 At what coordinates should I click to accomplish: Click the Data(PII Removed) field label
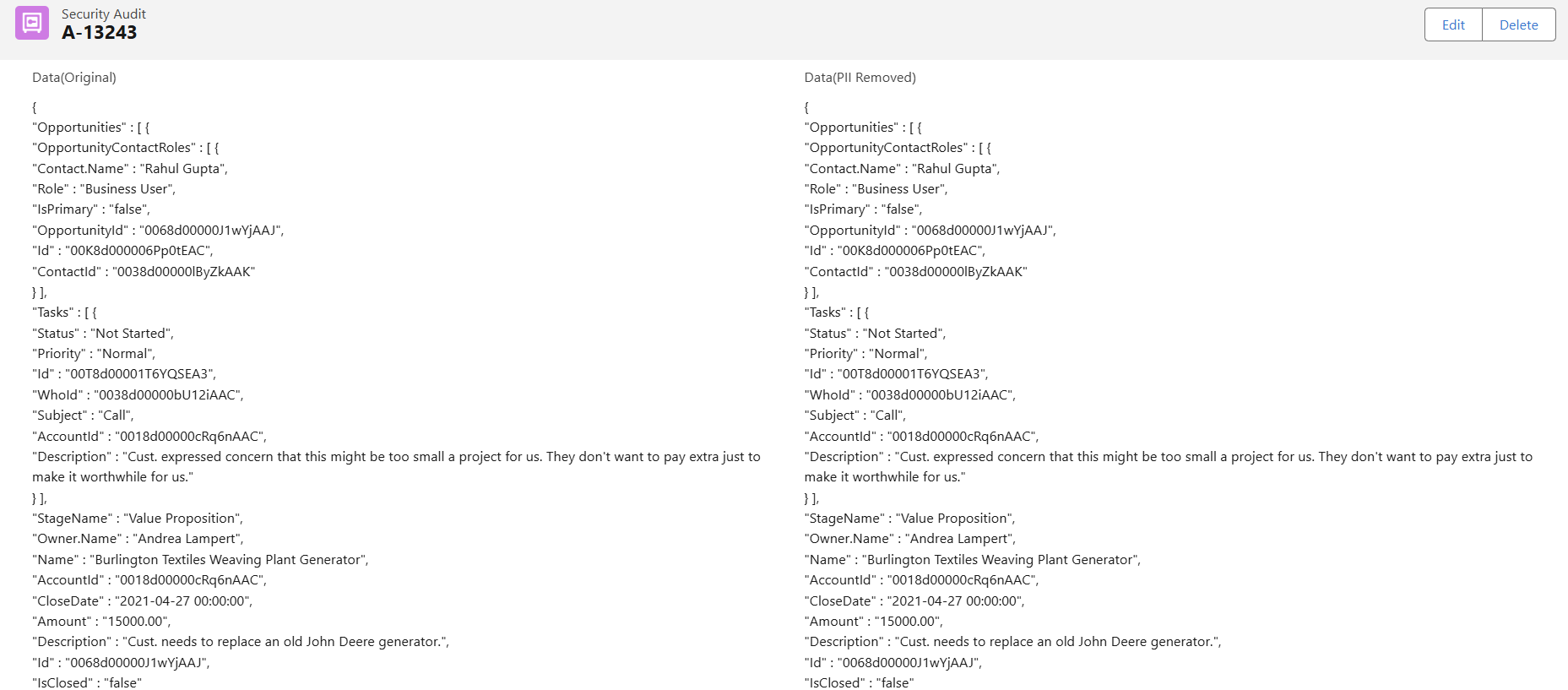coord(860,78)
